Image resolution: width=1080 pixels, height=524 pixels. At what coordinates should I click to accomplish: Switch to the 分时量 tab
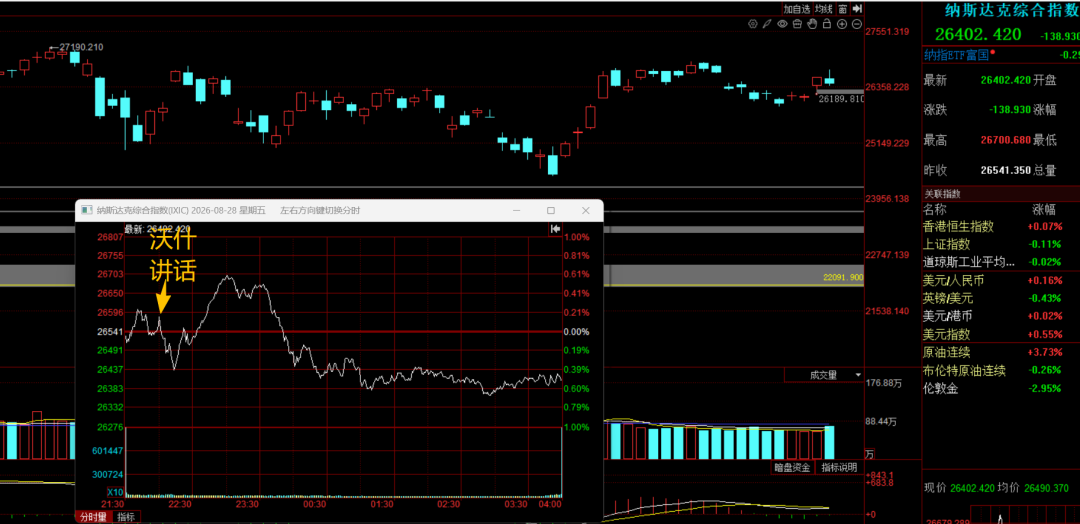pos(92,517)
